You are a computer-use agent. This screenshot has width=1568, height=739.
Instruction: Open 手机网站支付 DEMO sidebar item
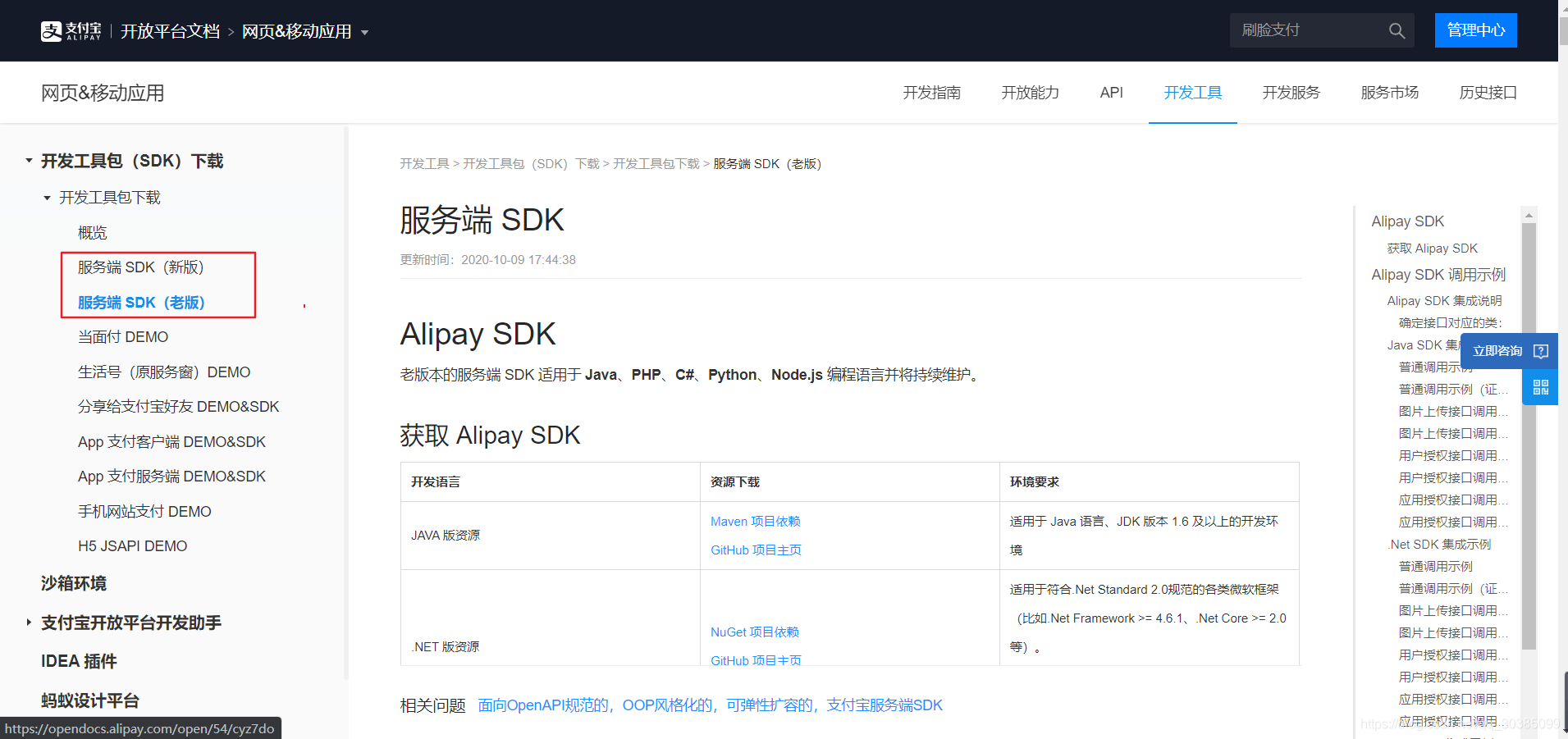click(144, 512)
